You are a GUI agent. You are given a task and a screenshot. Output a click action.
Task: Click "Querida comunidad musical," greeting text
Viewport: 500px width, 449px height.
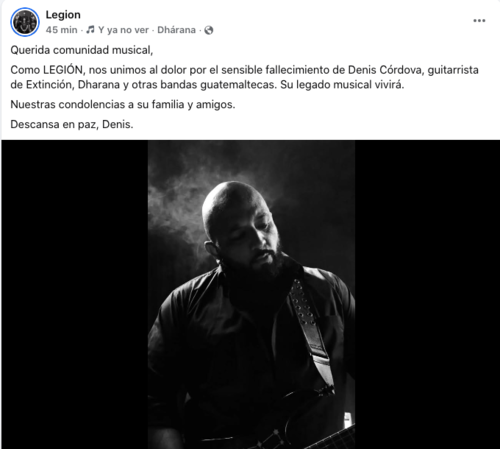(x=82, y=50)
